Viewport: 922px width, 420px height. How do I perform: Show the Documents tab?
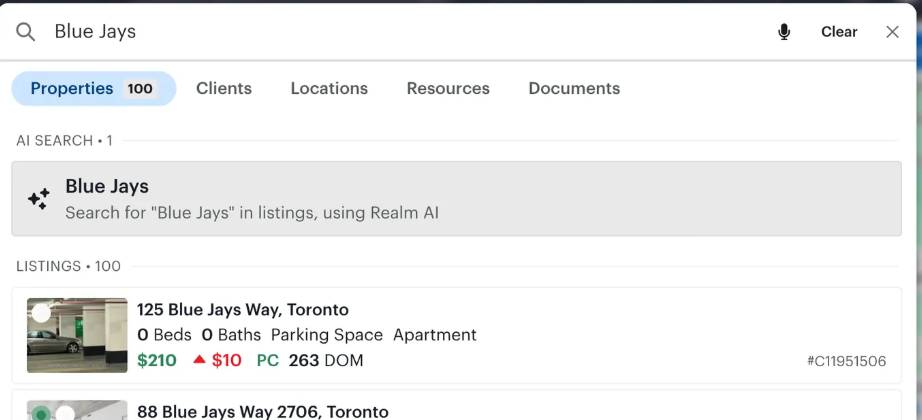(574, 89)
